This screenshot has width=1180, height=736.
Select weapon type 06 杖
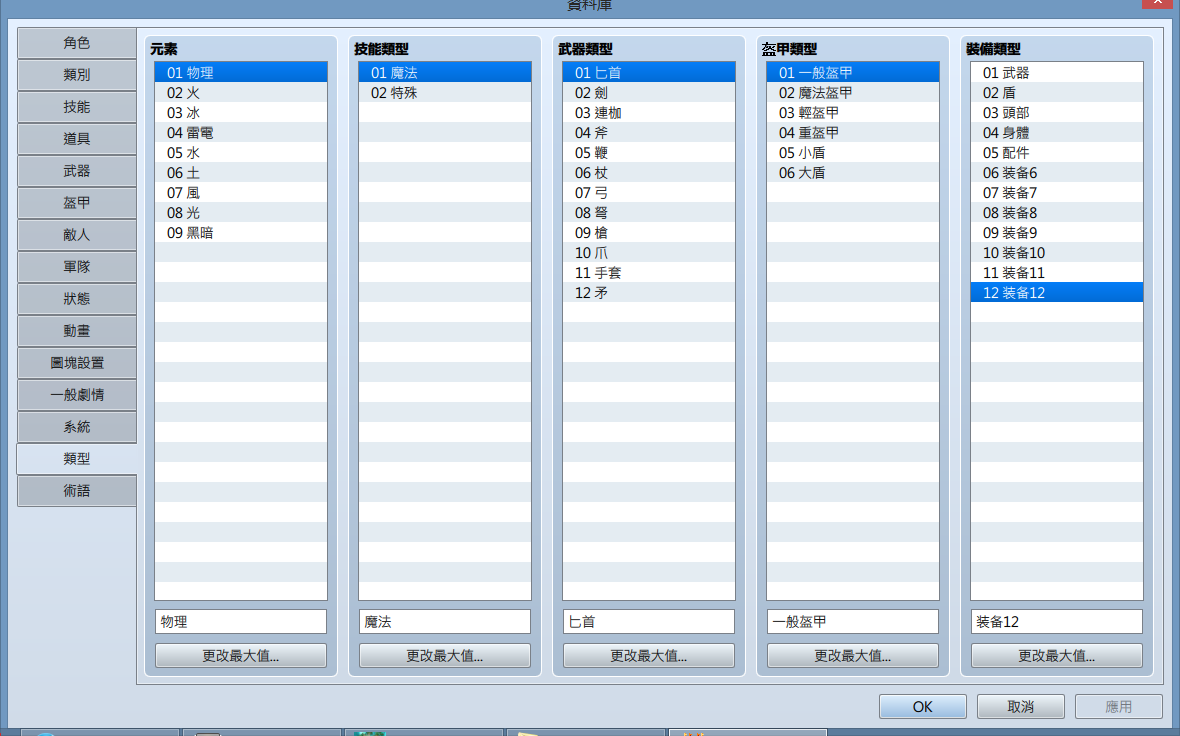click(649, 172)
